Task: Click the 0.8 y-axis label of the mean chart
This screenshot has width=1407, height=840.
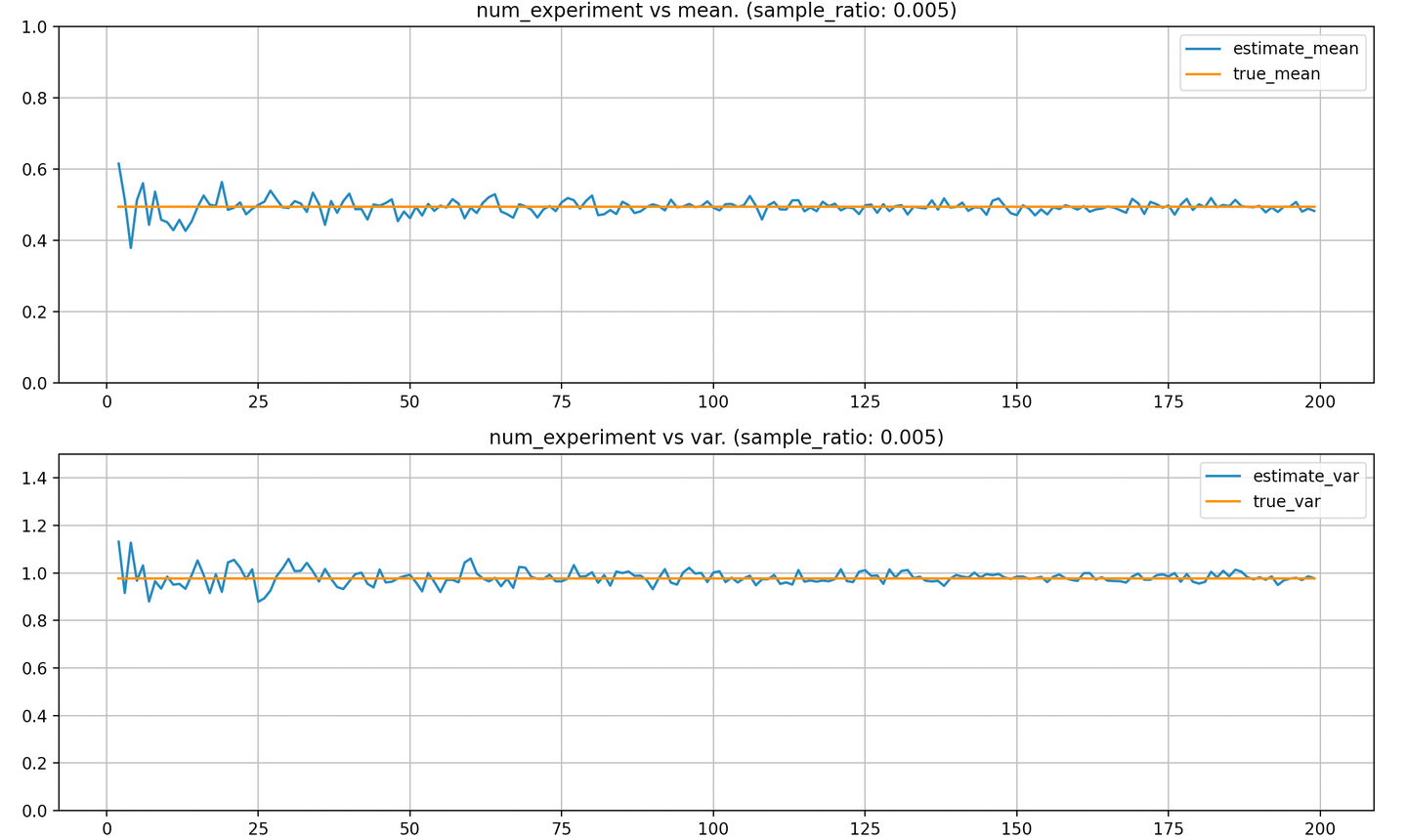Action: (34, 99)
